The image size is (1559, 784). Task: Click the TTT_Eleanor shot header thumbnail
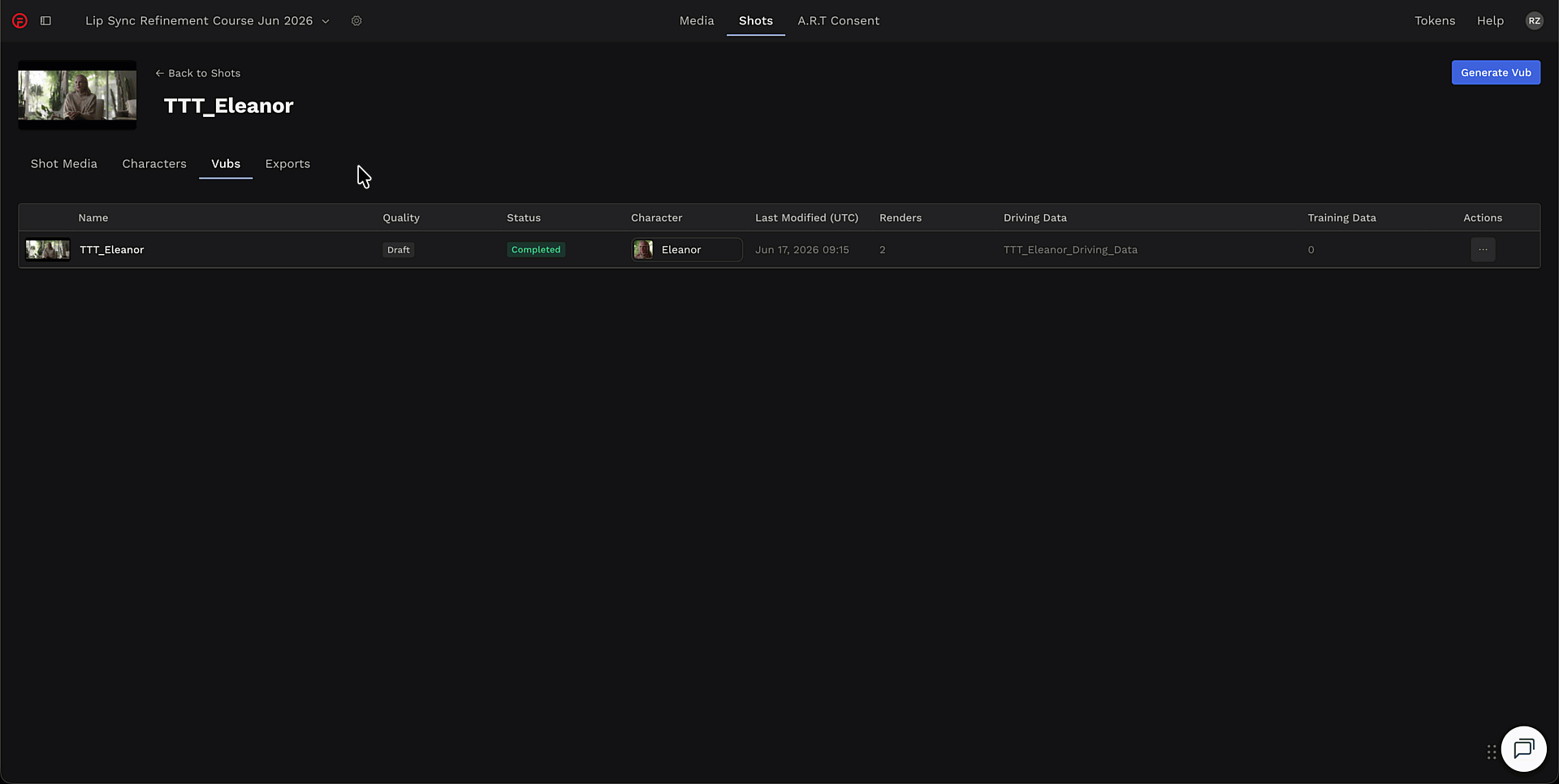(x=77, y=95)
